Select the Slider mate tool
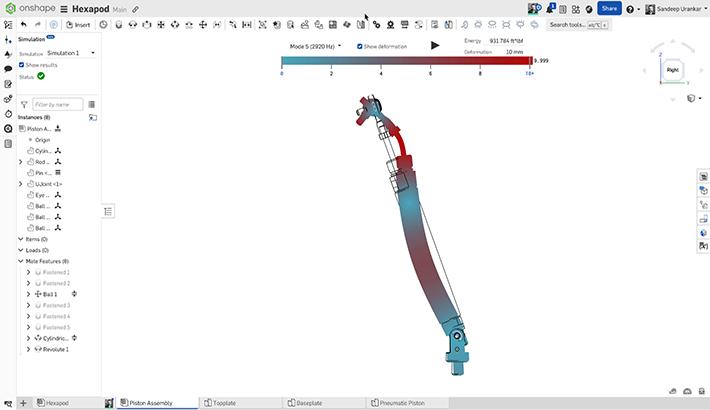The height and width of the screenshot is (410, 710). pos(147,25)
